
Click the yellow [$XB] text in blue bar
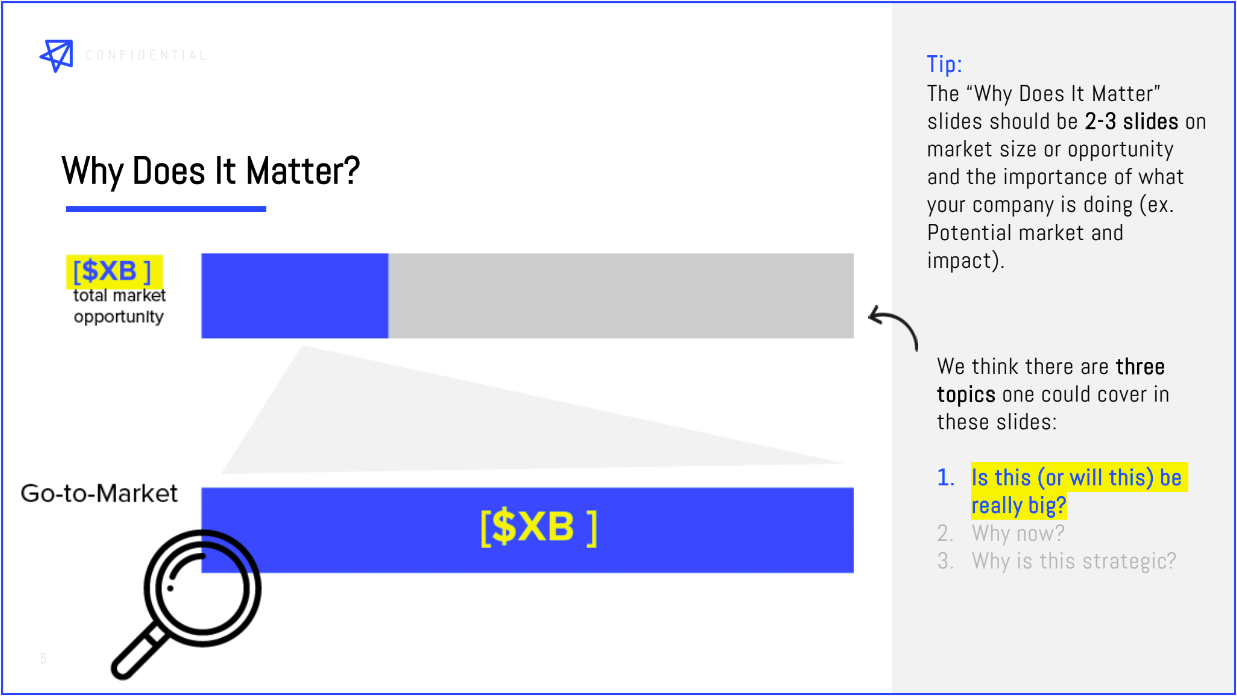tap(538, 528)
